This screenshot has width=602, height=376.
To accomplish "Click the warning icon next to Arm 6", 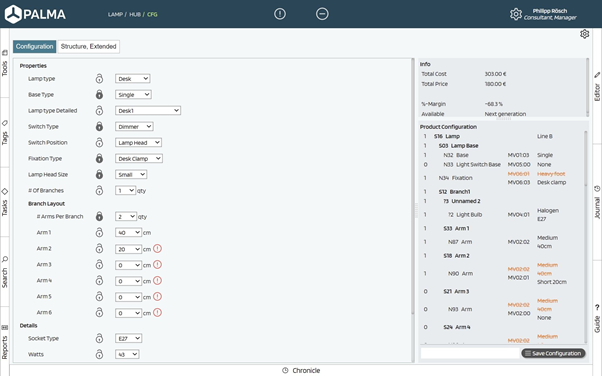I will point(157,313).
